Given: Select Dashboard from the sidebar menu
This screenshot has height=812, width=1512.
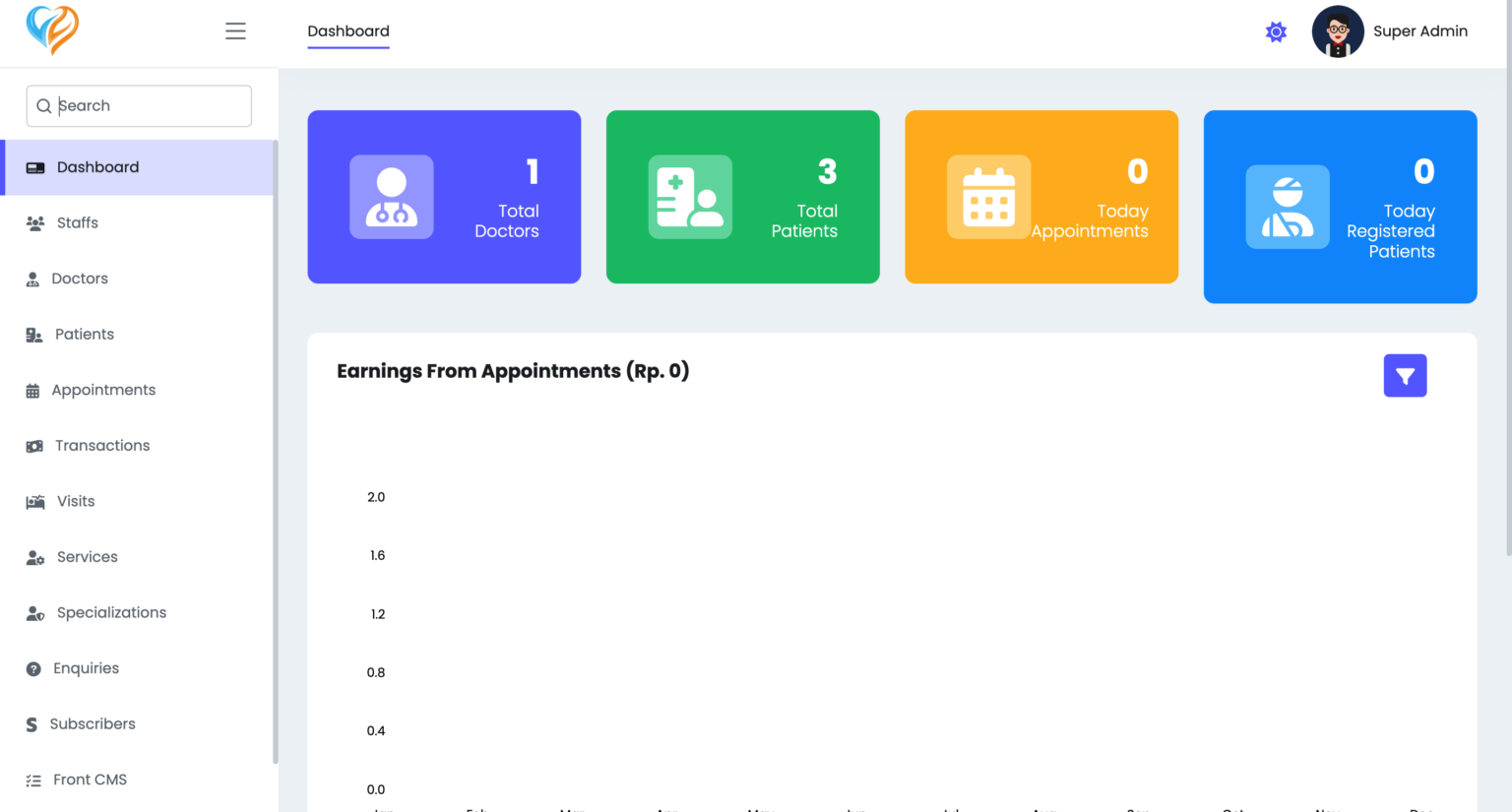Looking at the screenshot, I should (x=98, y=166).
